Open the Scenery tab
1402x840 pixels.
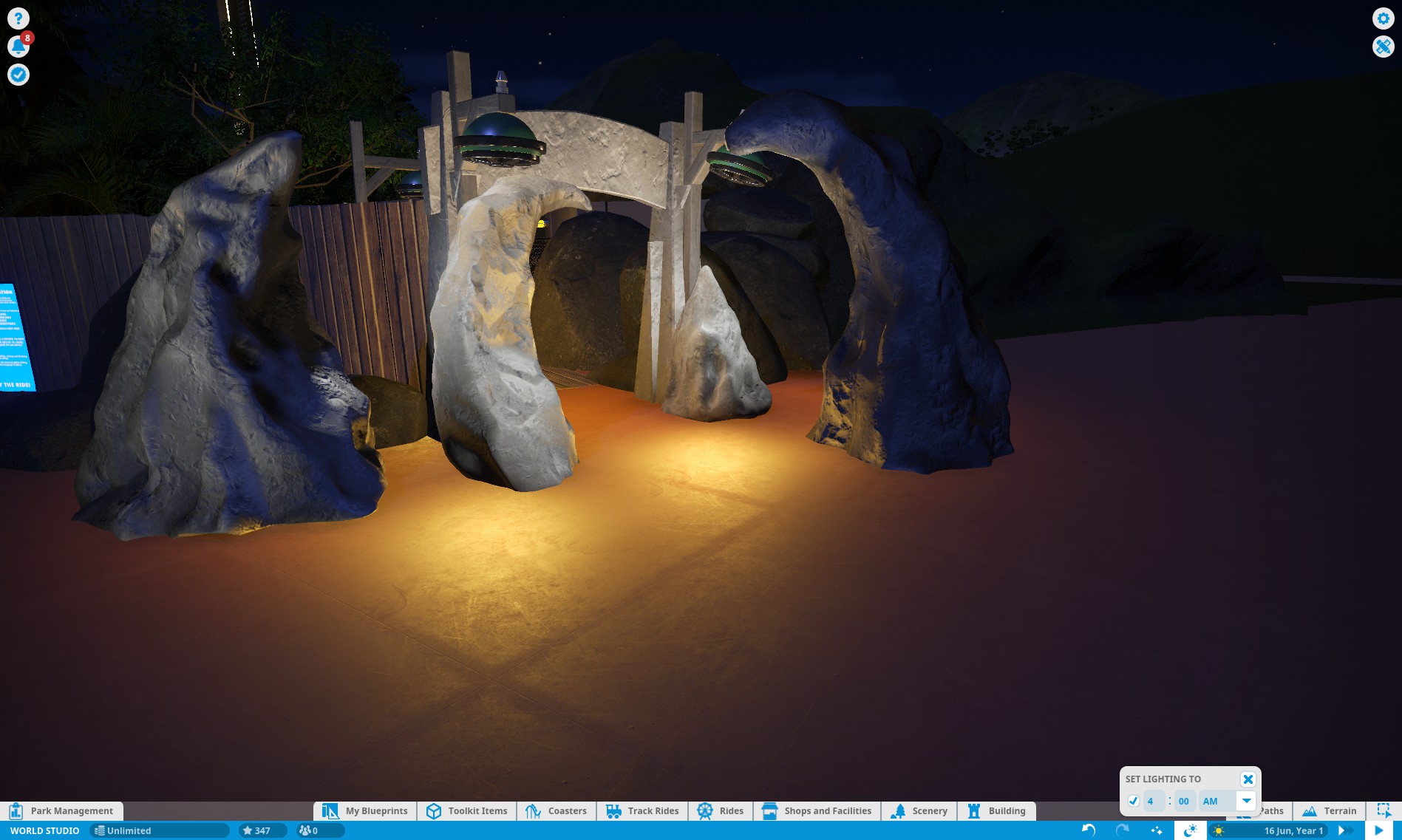pos(919,810)
